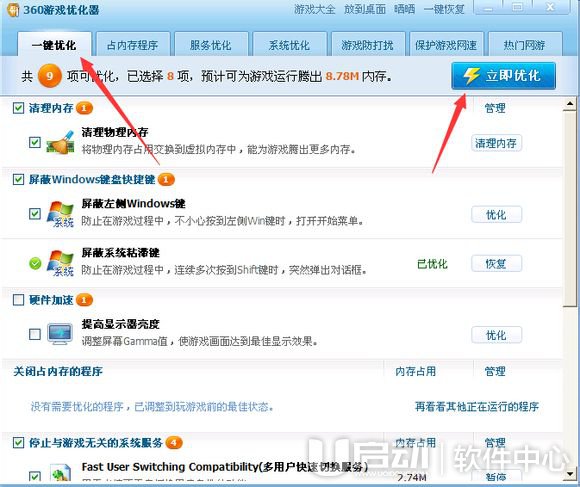Click the 管理 header in 关闭占内存的程序 row
580x487 pixels.
click(x=495, y=371)
